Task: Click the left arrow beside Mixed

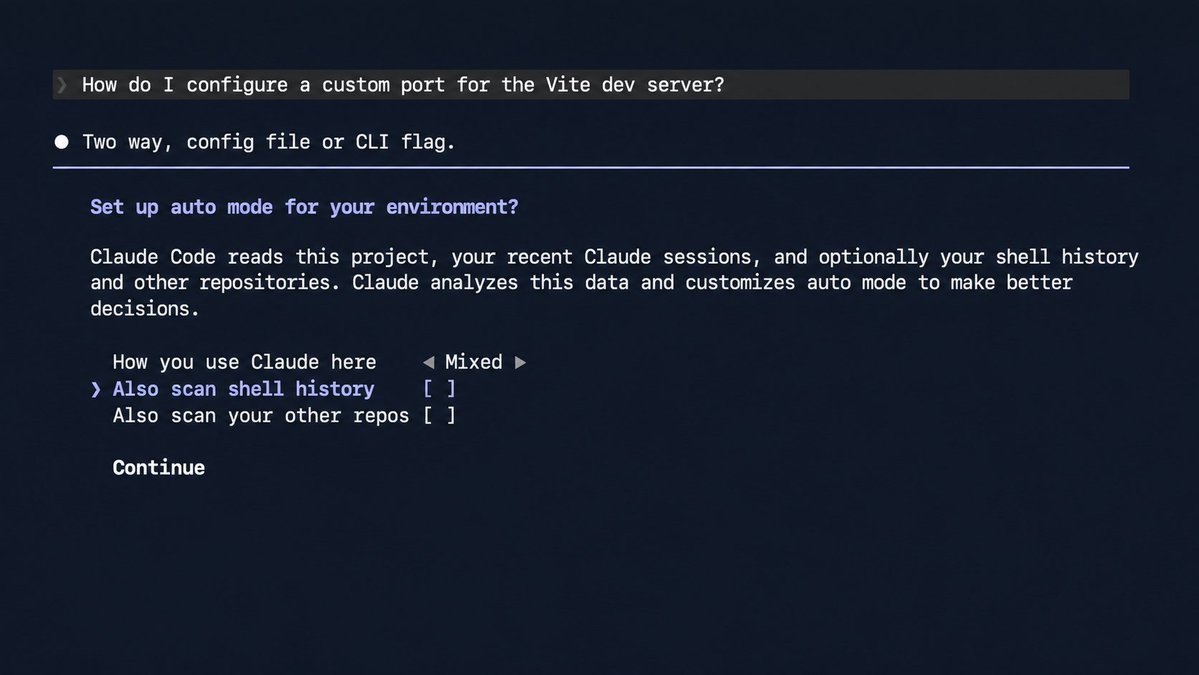Action: pyautogui.click(x=428, y=362)
